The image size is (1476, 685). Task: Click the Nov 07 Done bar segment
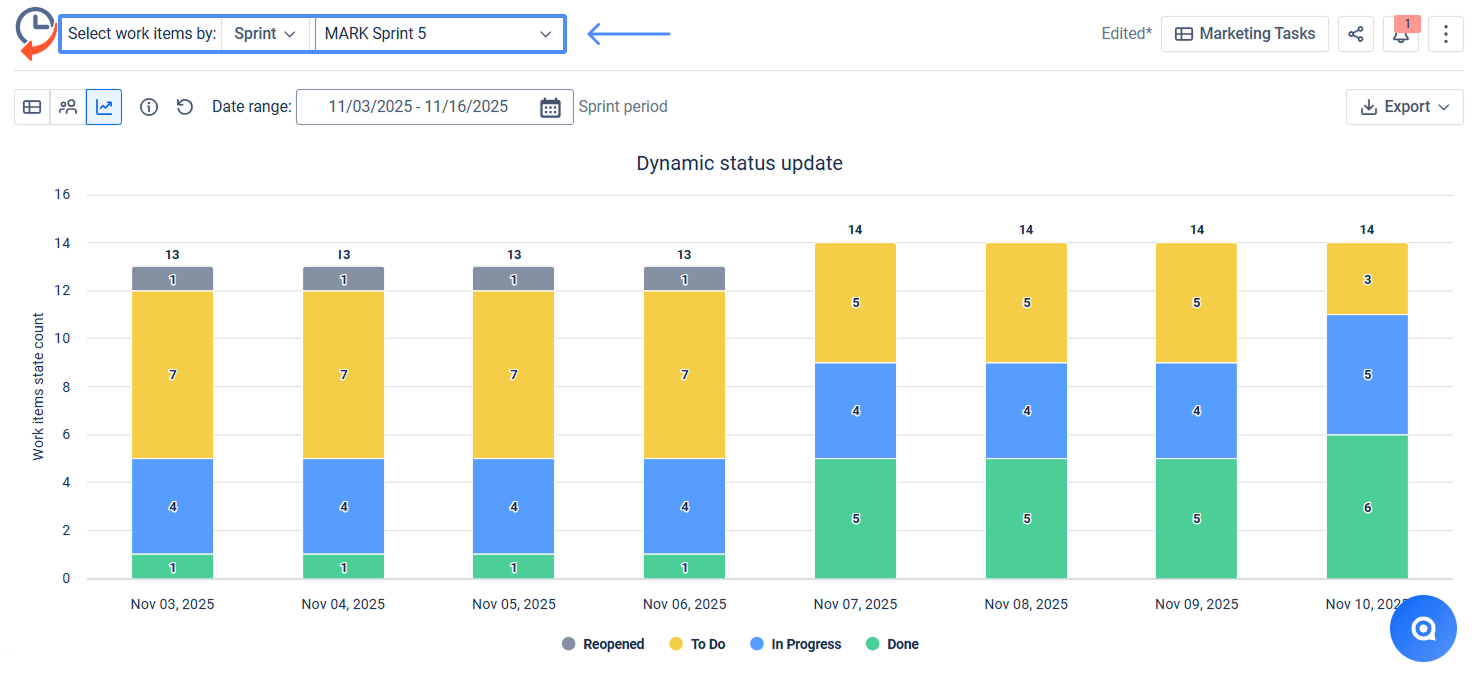(856, 519)
